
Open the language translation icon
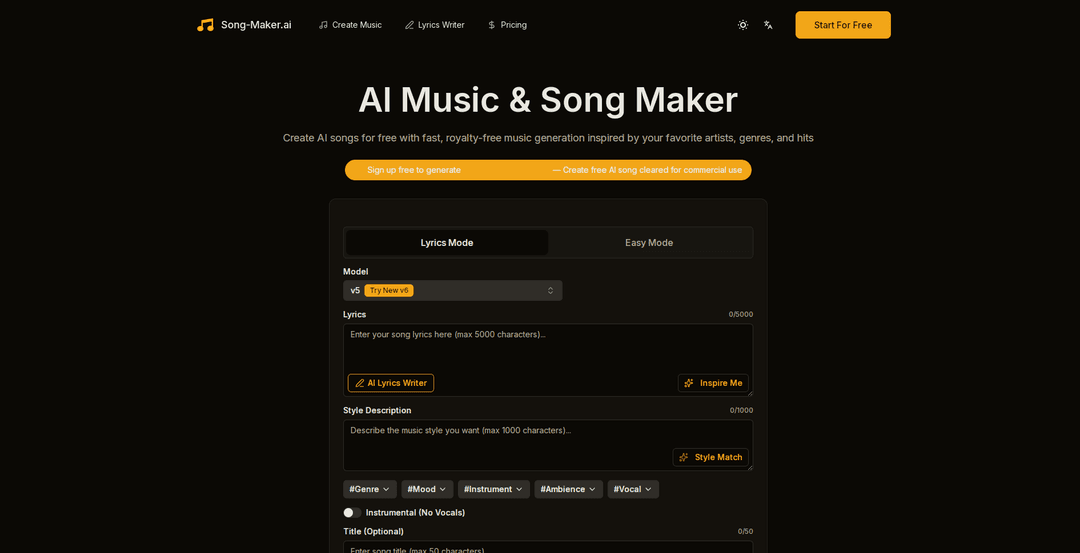click(768, 25)
